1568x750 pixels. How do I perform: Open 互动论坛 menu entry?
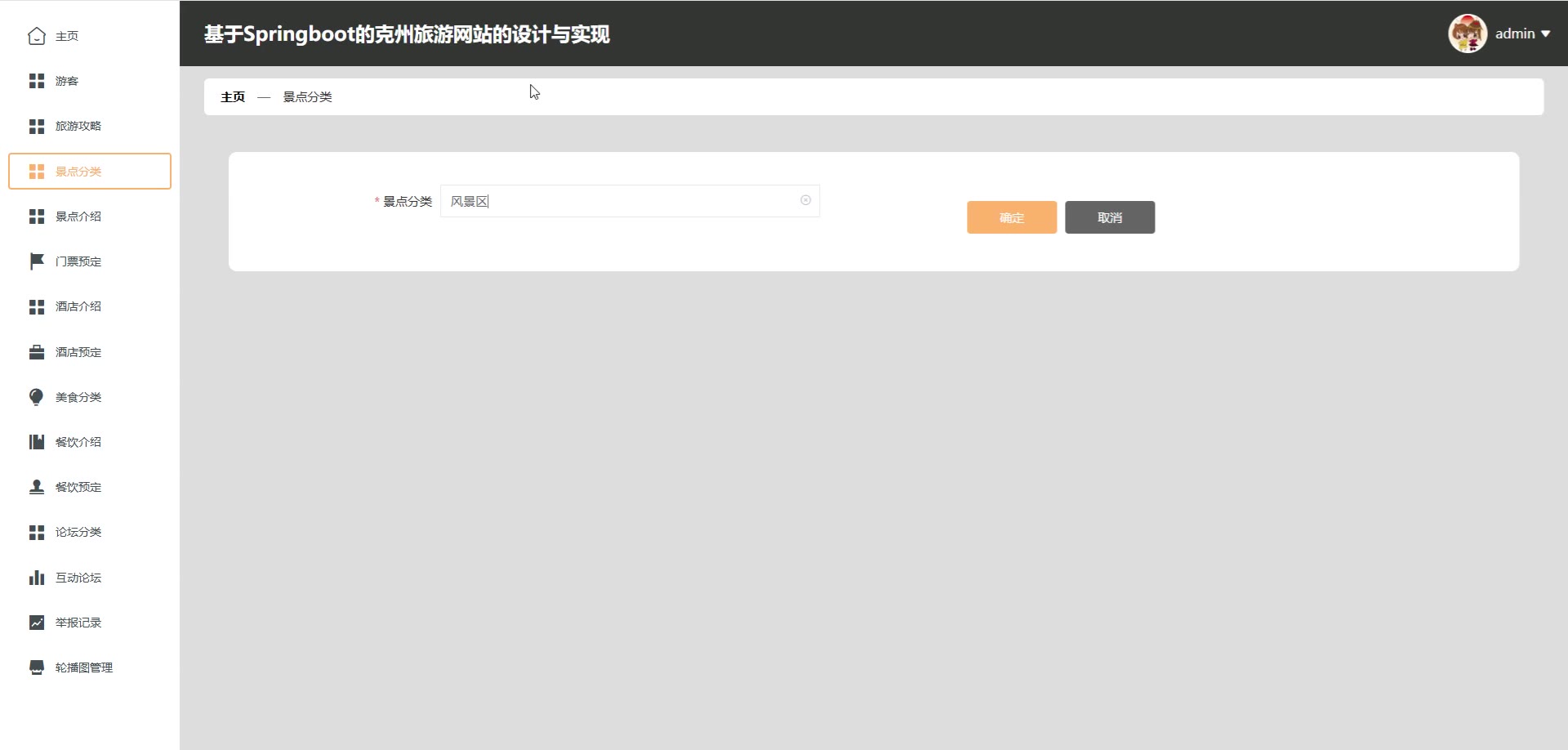coord(90,578)
